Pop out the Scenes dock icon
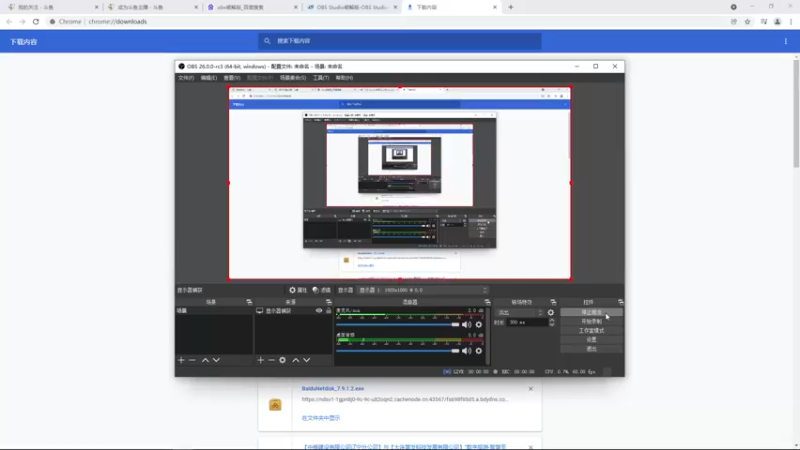This screenshot has width=800, height=450. coord(249,302)
